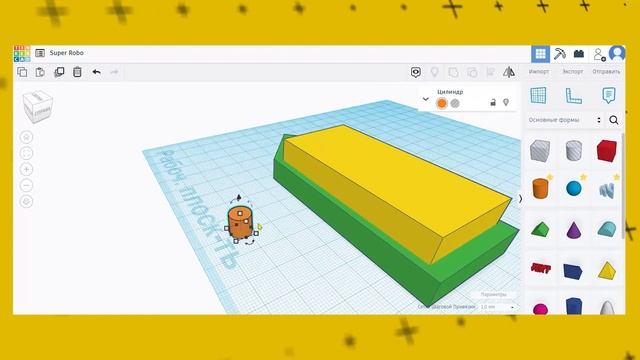Collapse the Цилиндр inspector panel
This screenshot has height=360, width=640.
tap(425, 99)
